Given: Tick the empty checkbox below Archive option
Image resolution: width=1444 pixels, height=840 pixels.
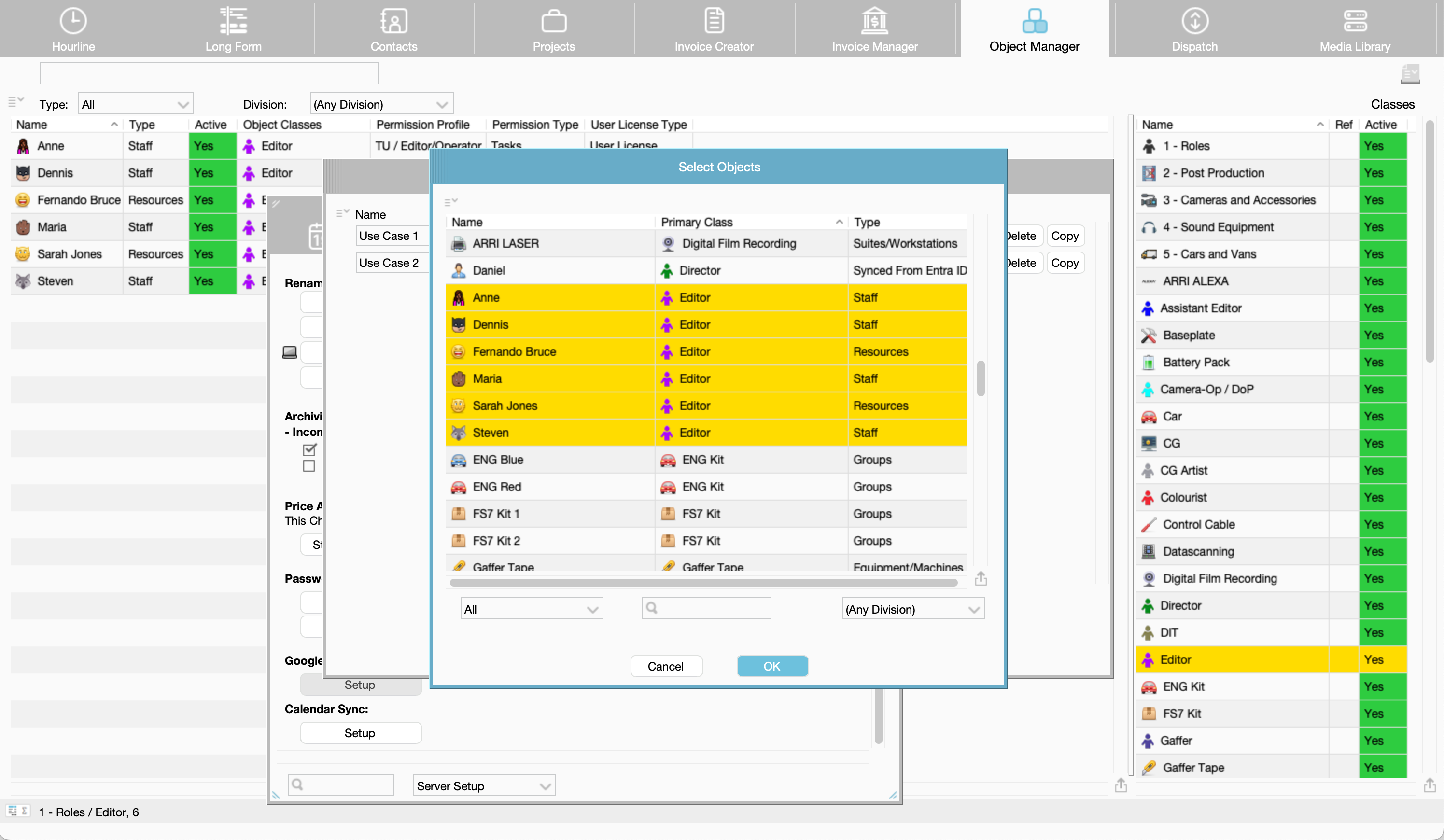Looking at the screenshot, I should coord(309,466).
